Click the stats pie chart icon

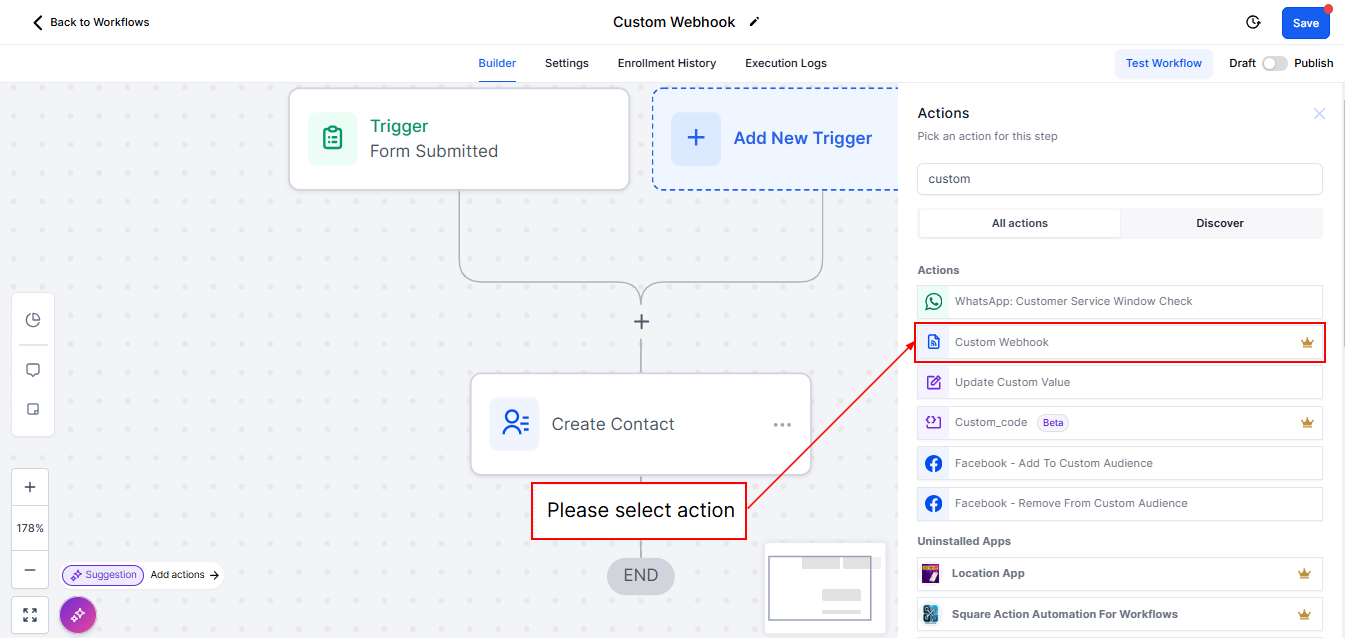tap(33, 320)
